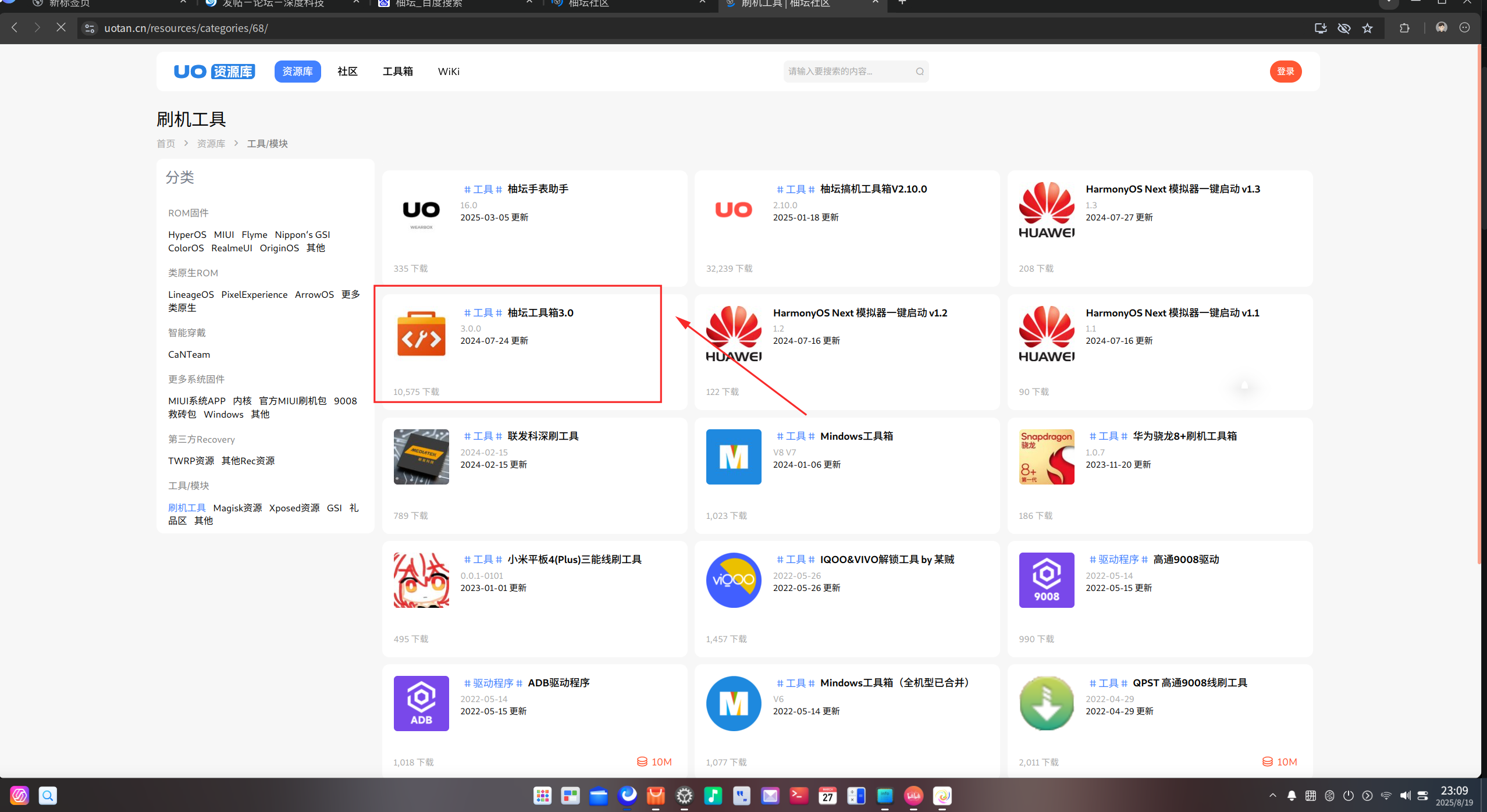
Task: Open the 柚坛工具箱3.0 title link
Action: (540, 313)
